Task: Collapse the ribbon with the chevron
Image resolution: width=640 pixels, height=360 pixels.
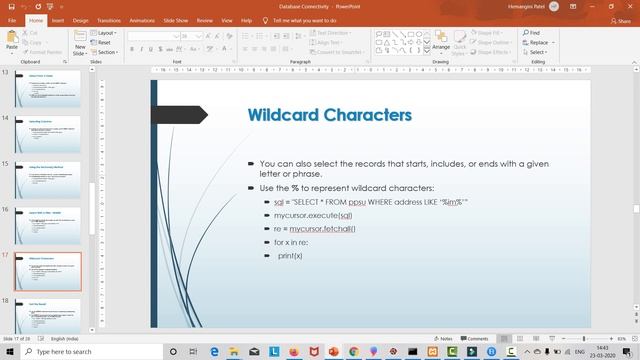Action: (634, 62)
